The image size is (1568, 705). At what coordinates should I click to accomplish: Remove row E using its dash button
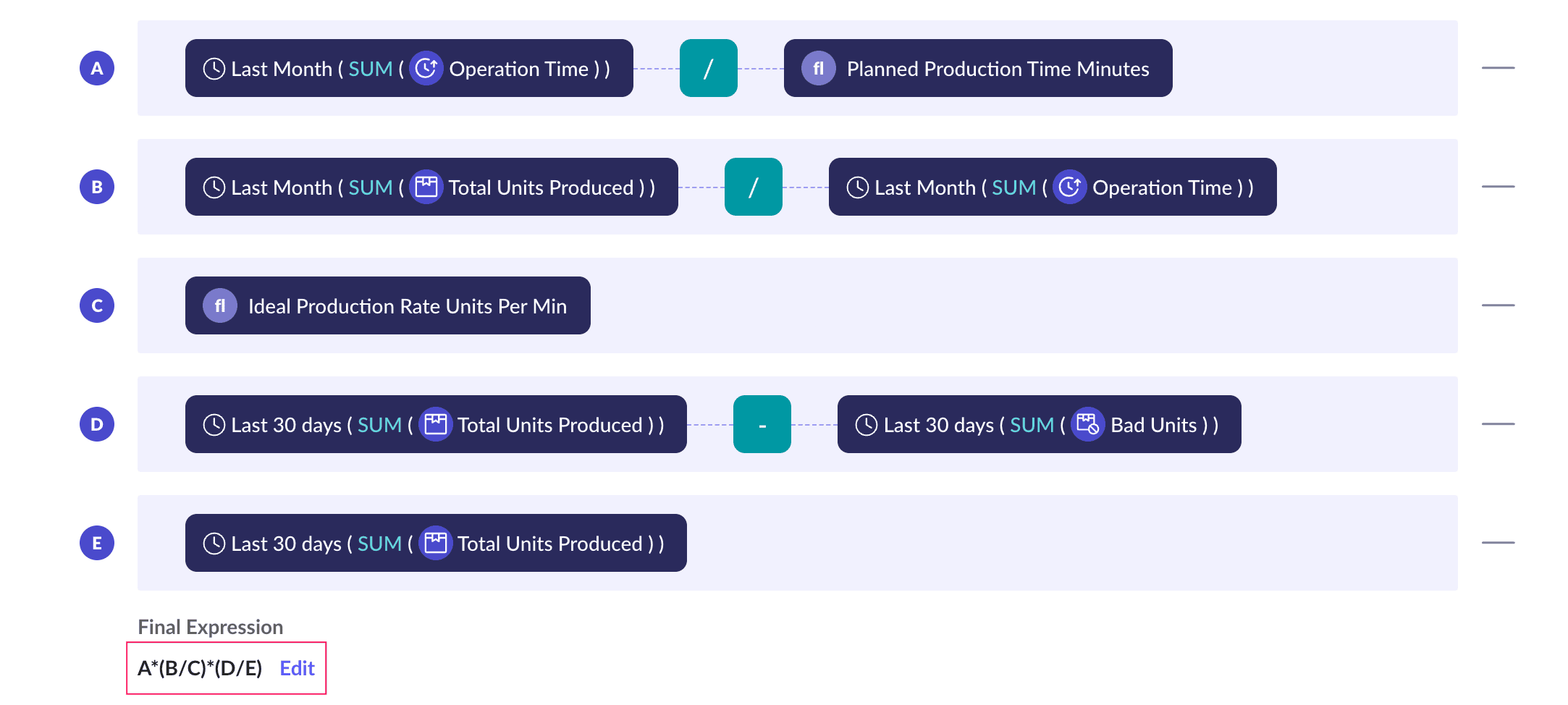(x=1498, y=543)
